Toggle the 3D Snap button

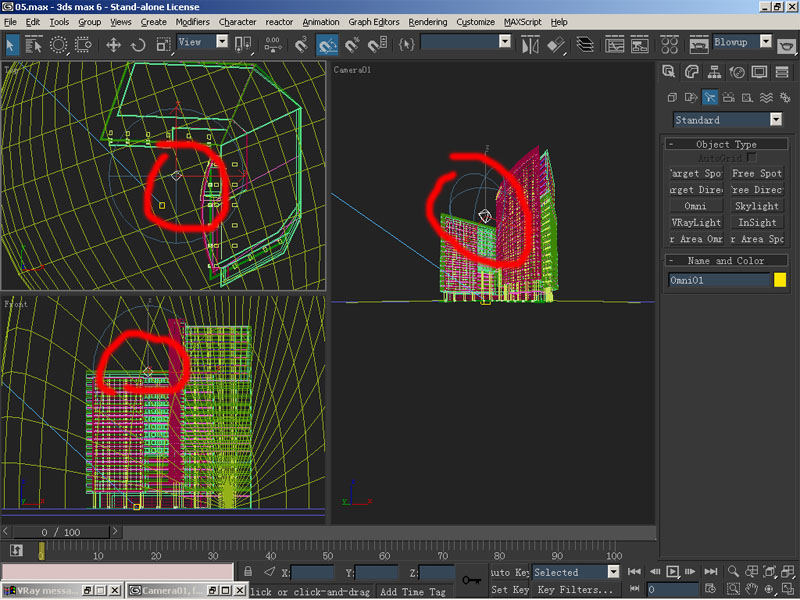(x=300, y=44)
